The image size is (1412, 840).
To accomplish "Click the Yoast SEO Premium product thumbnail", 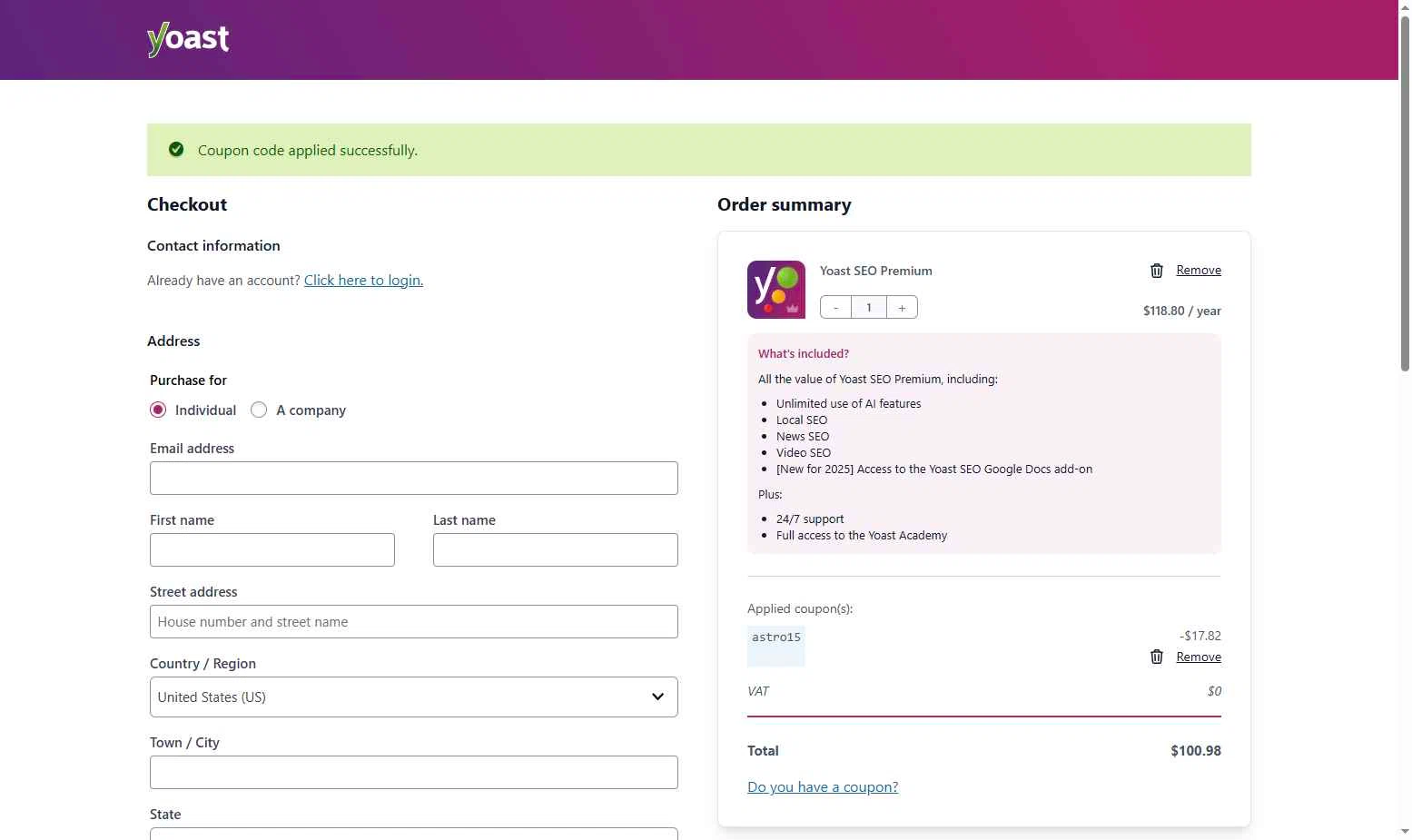I will pyautogui.click(x=775, y=290).
